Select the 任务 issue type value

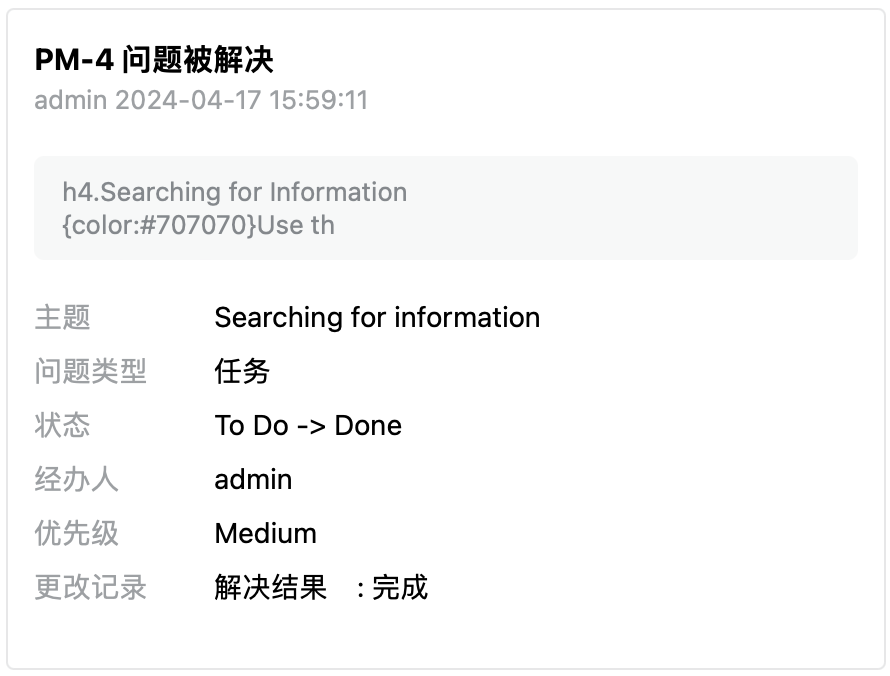click(x=242, y=372)
